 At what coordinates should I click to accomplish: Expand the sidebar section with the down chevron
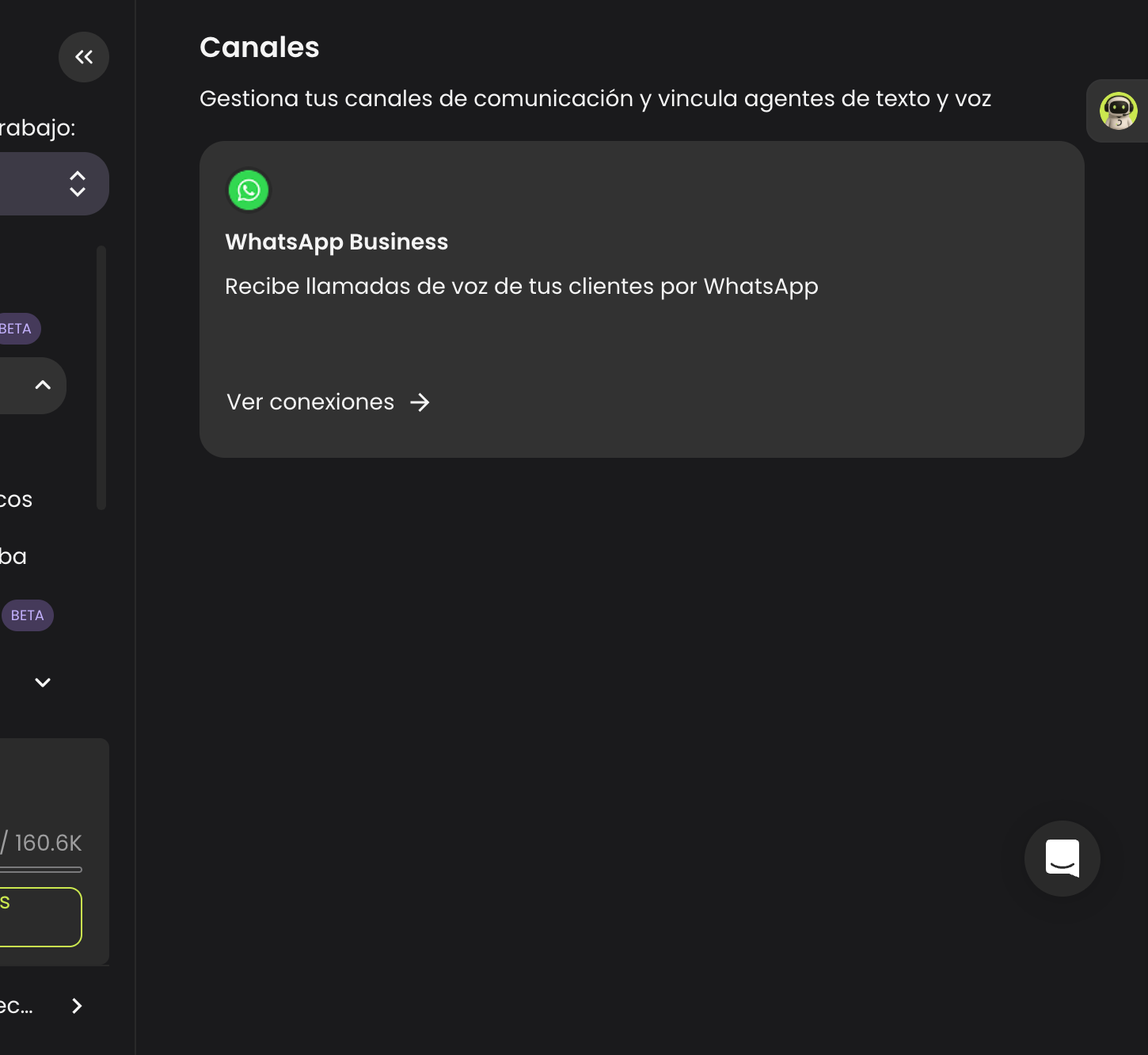[43, 683]
